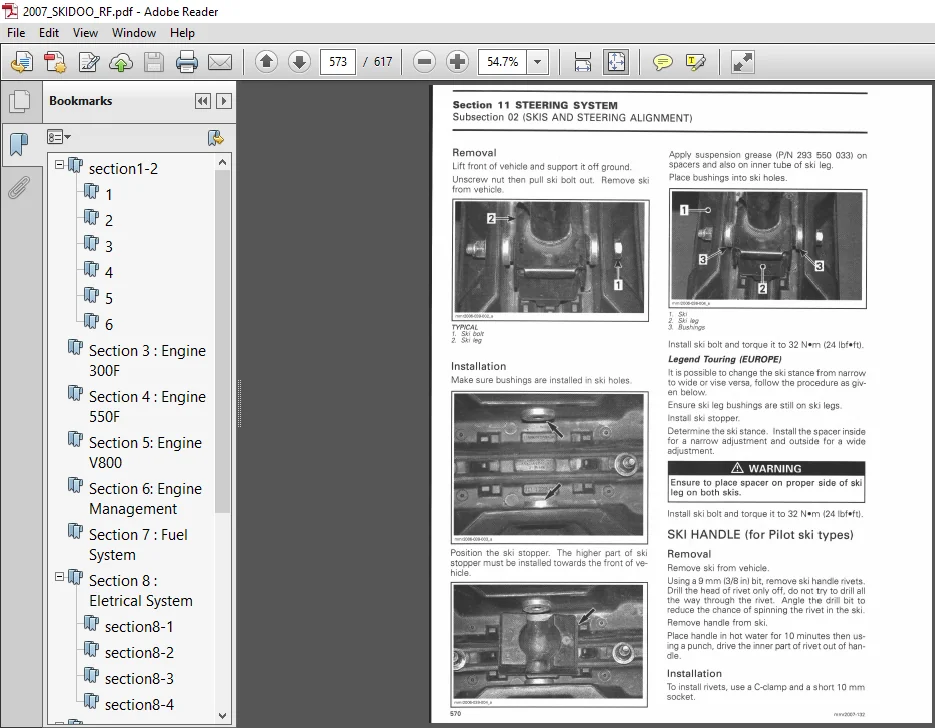Image resolution: width=935 pixels, height=728 pixels.
Task: Select bookmark 3 under section1-2
Action: point(109,247)
